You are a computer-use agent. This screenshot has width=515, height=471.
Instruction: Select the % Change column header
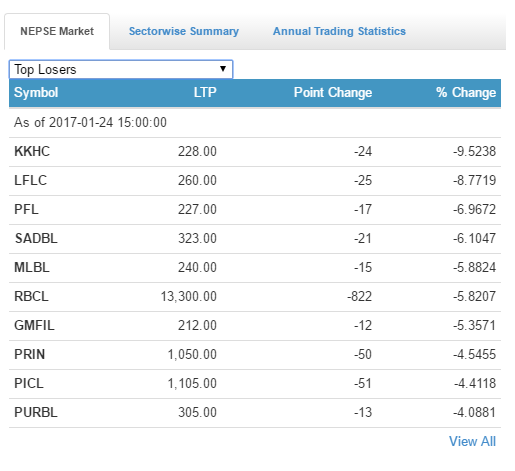click(x=466, y=92)
